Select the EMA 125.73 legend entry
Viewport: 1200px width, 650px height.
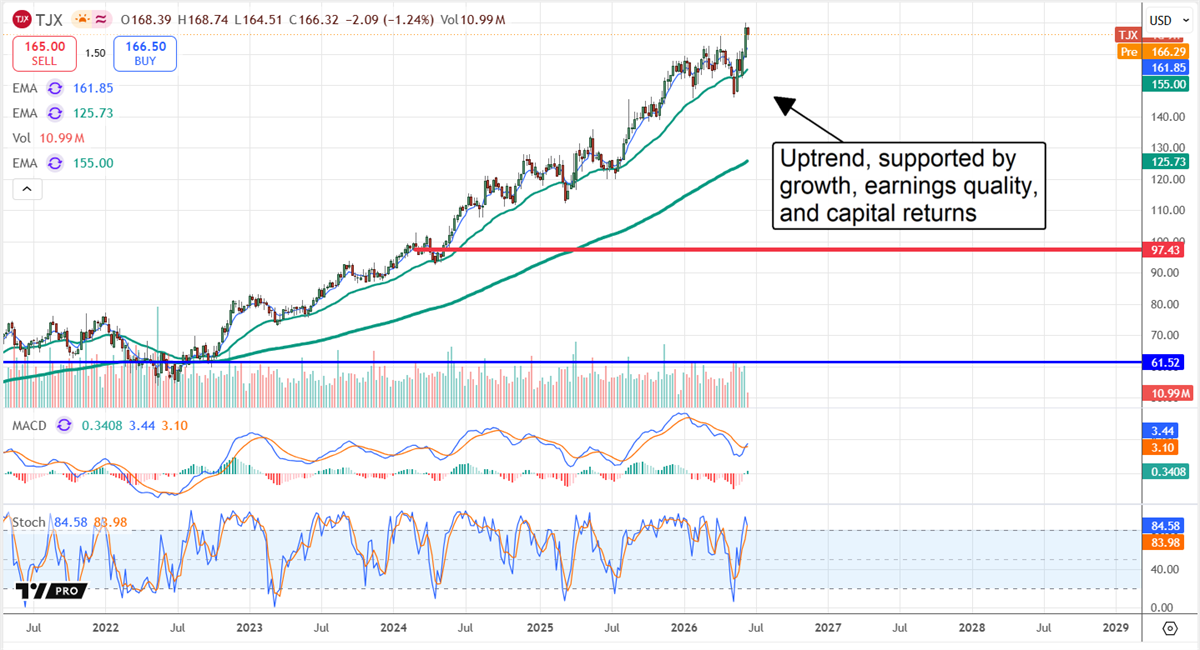pos(62,113)
